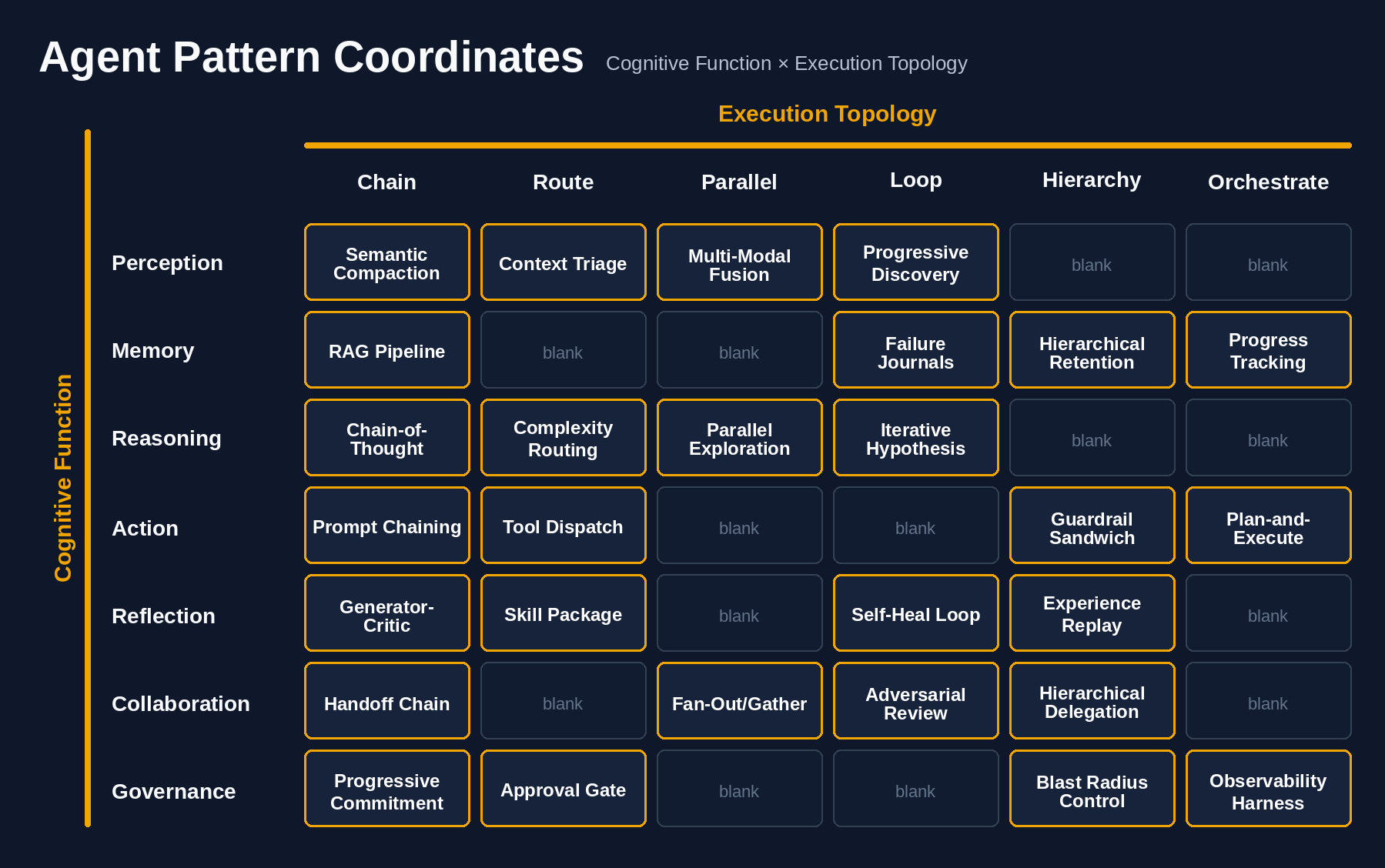Select the Prompt Chaining cell
Image resolution: width=1385 pixels, height=868 pixels.
tap(386, 526)
